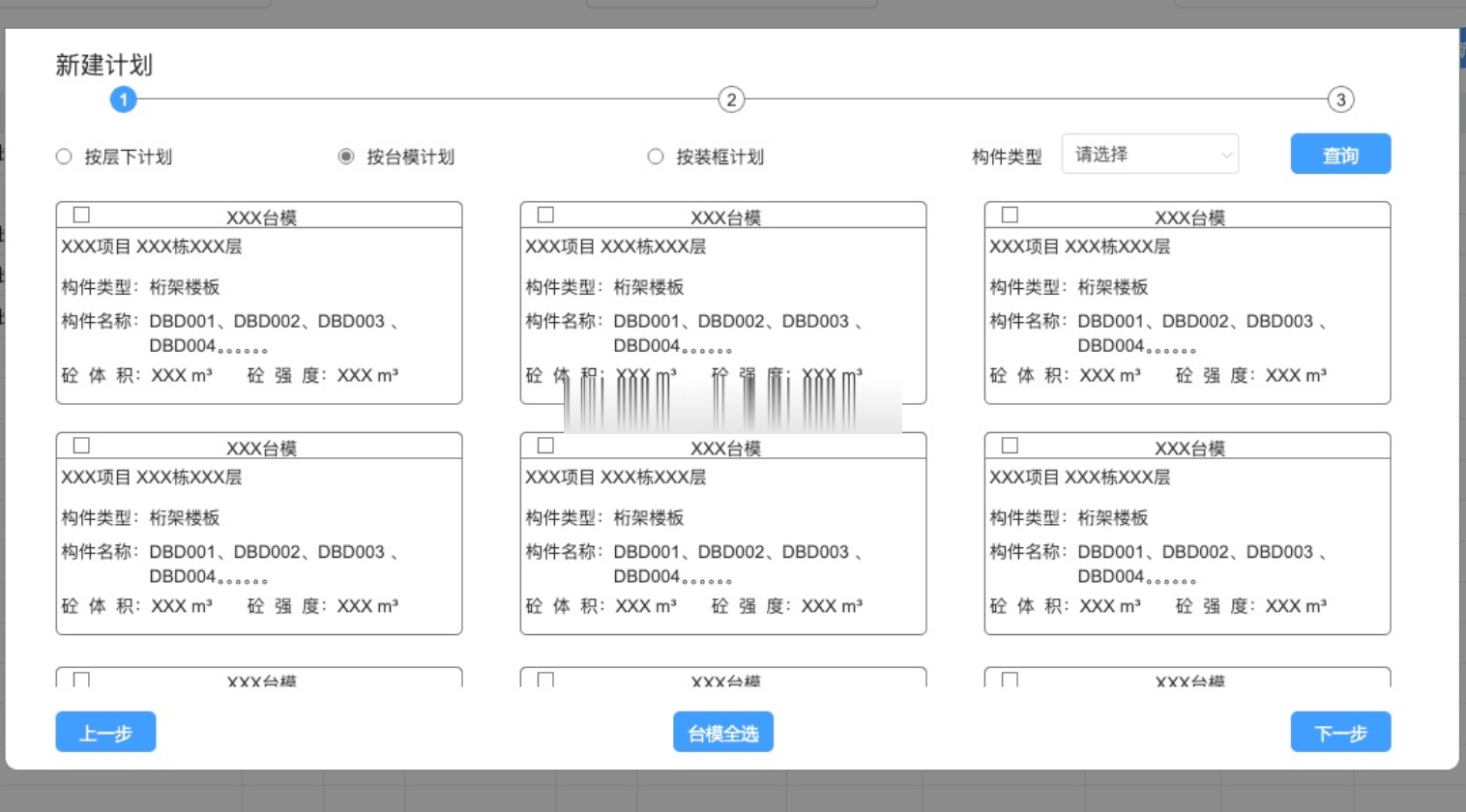Screen dimensions: 1466x812
Task: Tick the checkbox of the top-left XXX台模 card
Action: pos(81,215)
